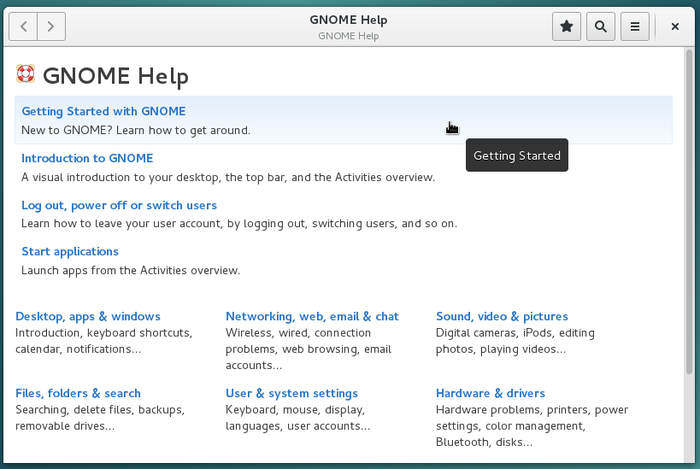Click the GNOME Help page heading
The width and height of the screenshot is (700, 469).
116,76
